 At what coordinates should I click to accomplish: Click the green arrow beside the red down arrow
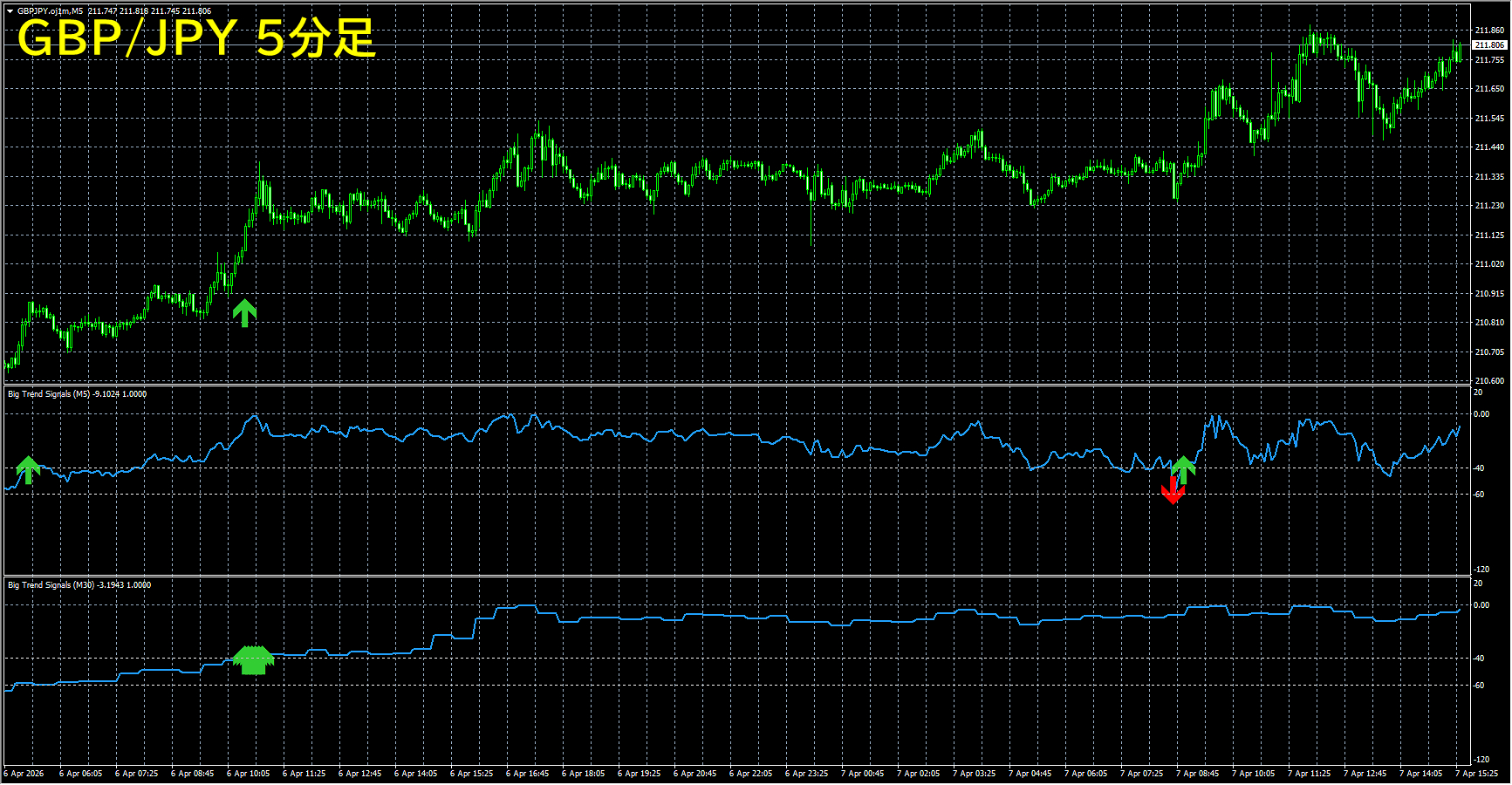[1183, 469]
